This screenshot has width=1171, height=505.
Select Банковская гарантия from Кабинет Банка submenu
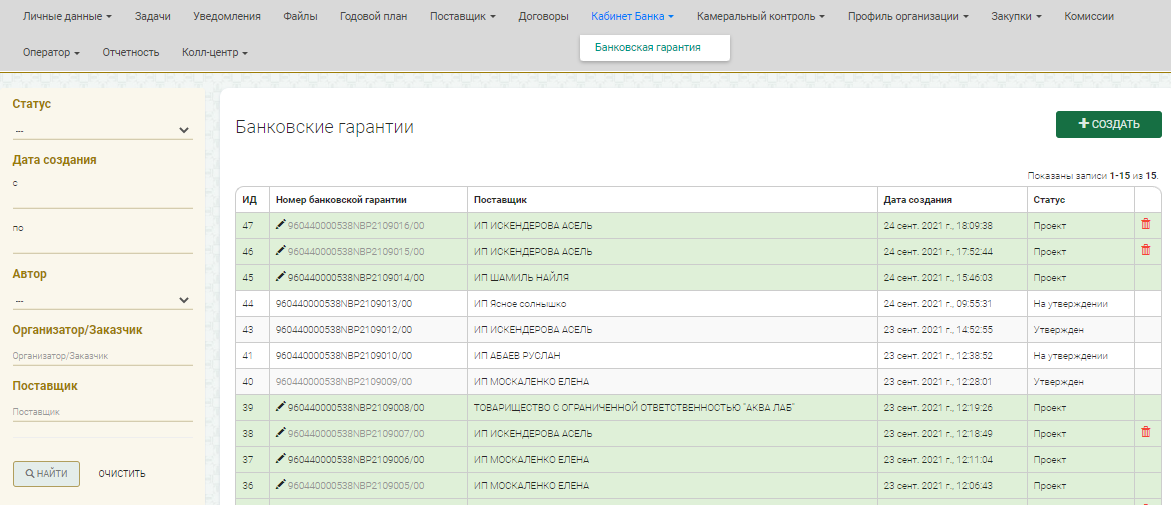(x=647, y=47)
